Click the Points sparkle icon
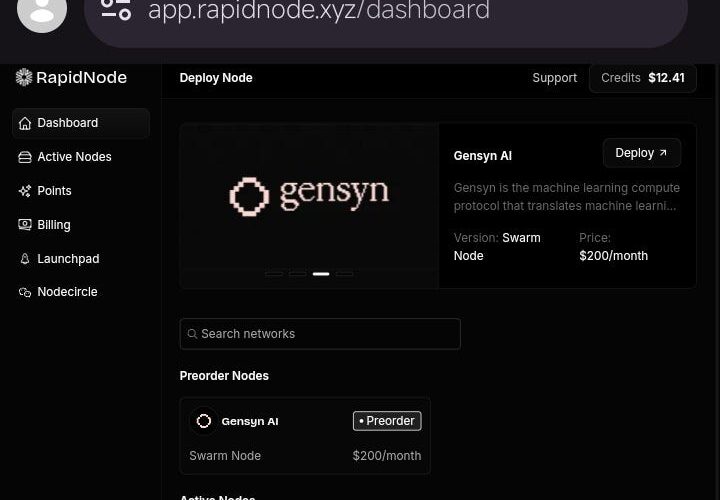 pyautogui.click(x=25, y=191)
